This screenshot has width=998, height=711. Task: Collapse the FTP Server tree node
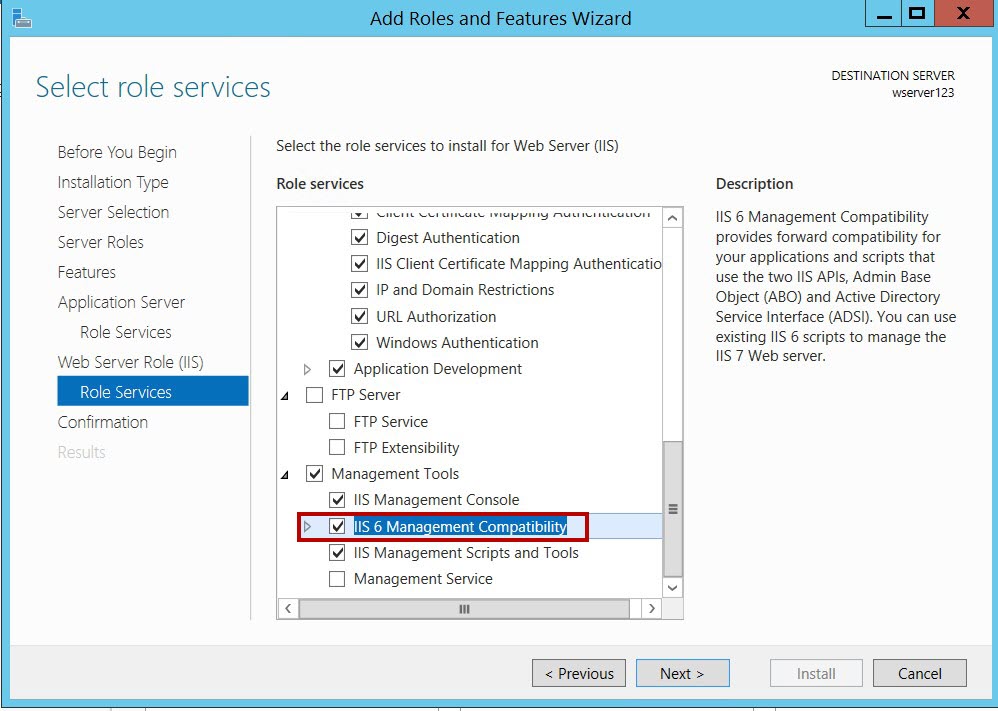(x=285, y=396)
